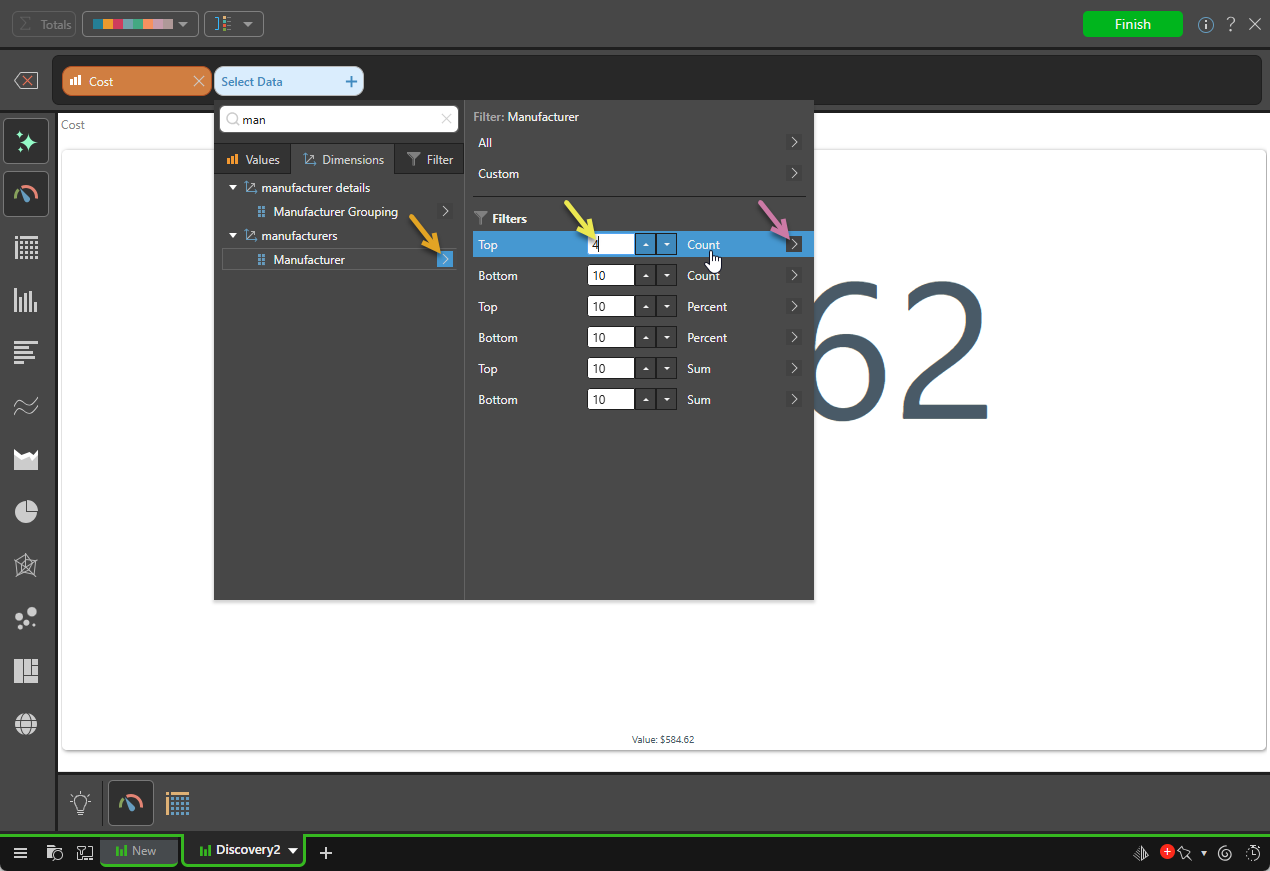Clear the search box text
Image resolution: width=1270 pixels, height=871 pixels.
point(446,119)
